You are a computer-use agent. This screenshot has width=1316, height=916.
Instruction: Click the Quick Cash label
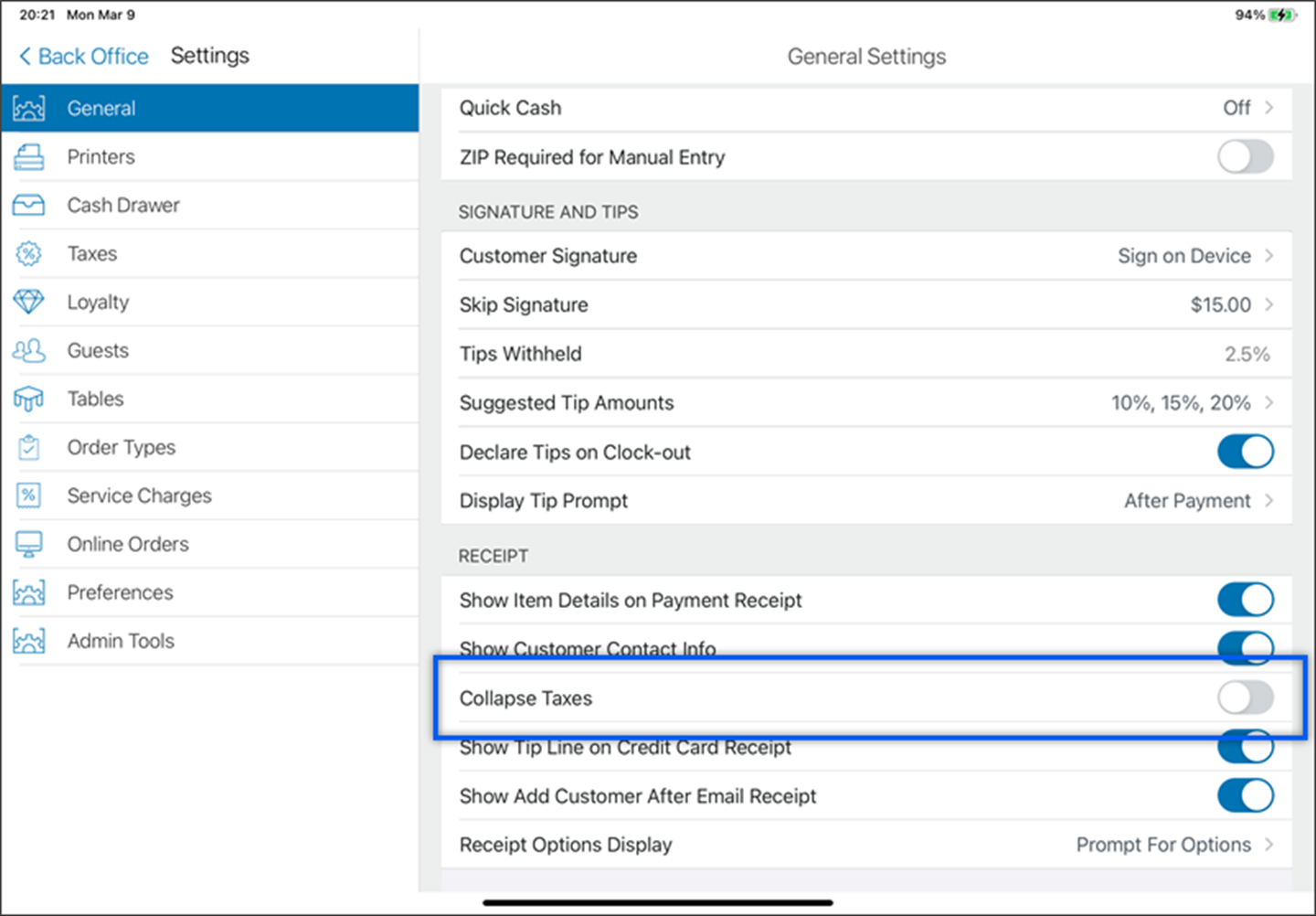(x=510, y=108)
